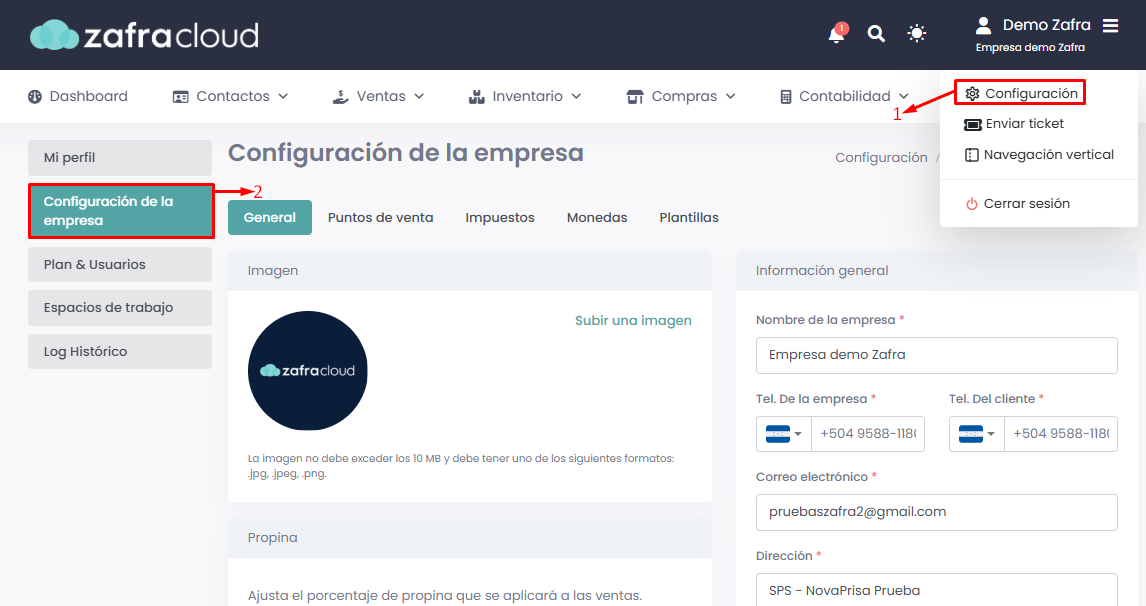Switch to the Puntos de venta tab

(x=380, y=218)
